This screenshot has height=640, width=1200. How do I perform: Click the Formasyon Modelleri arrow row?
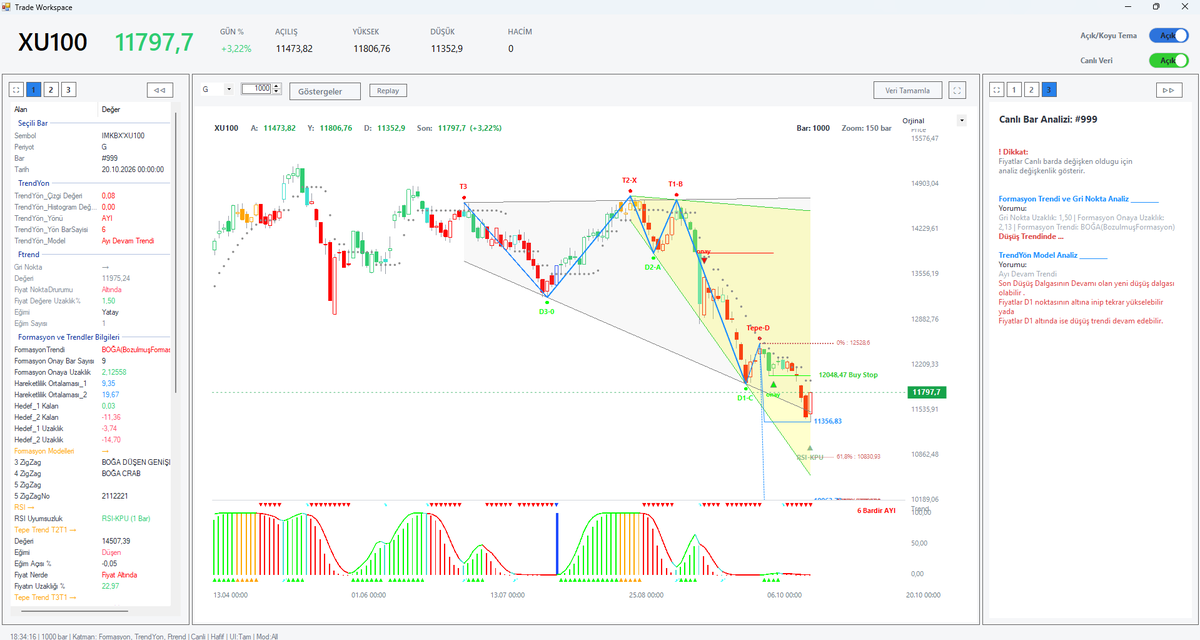click(x=91, y=451)
